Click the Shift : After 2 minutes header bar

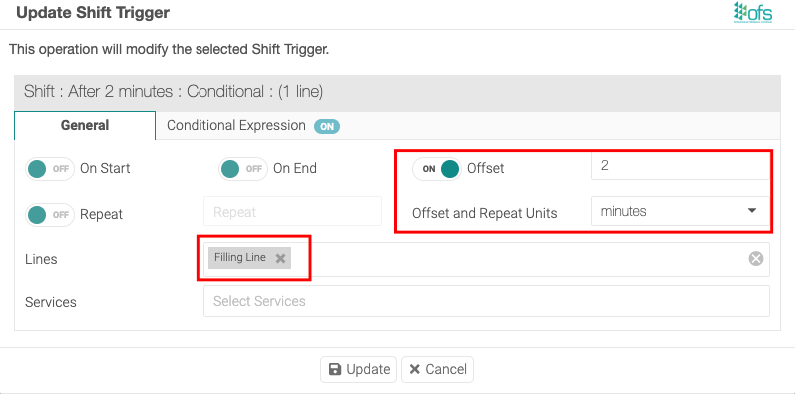click(397, 92)
